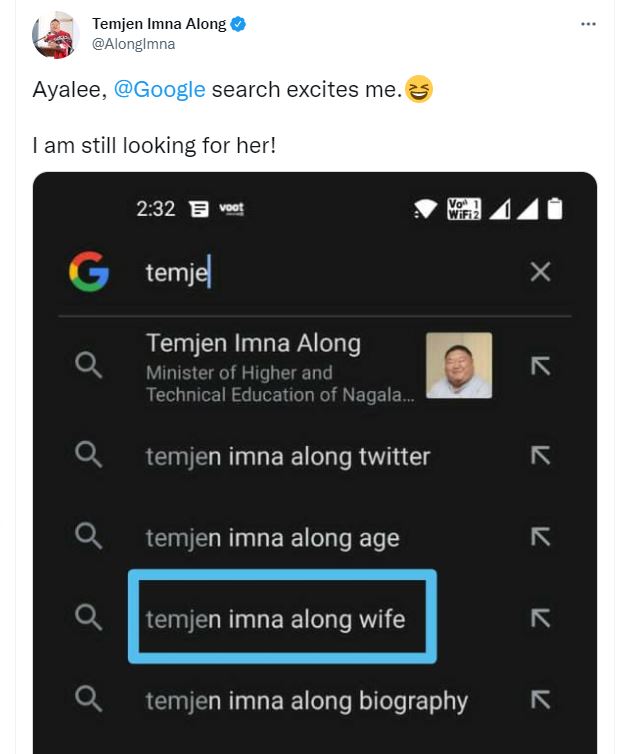The width and height of the screenshot is (629, 754).
Task: Click the minister's photo thumbnail in suggestions
Action: click(x=459, y=366)
